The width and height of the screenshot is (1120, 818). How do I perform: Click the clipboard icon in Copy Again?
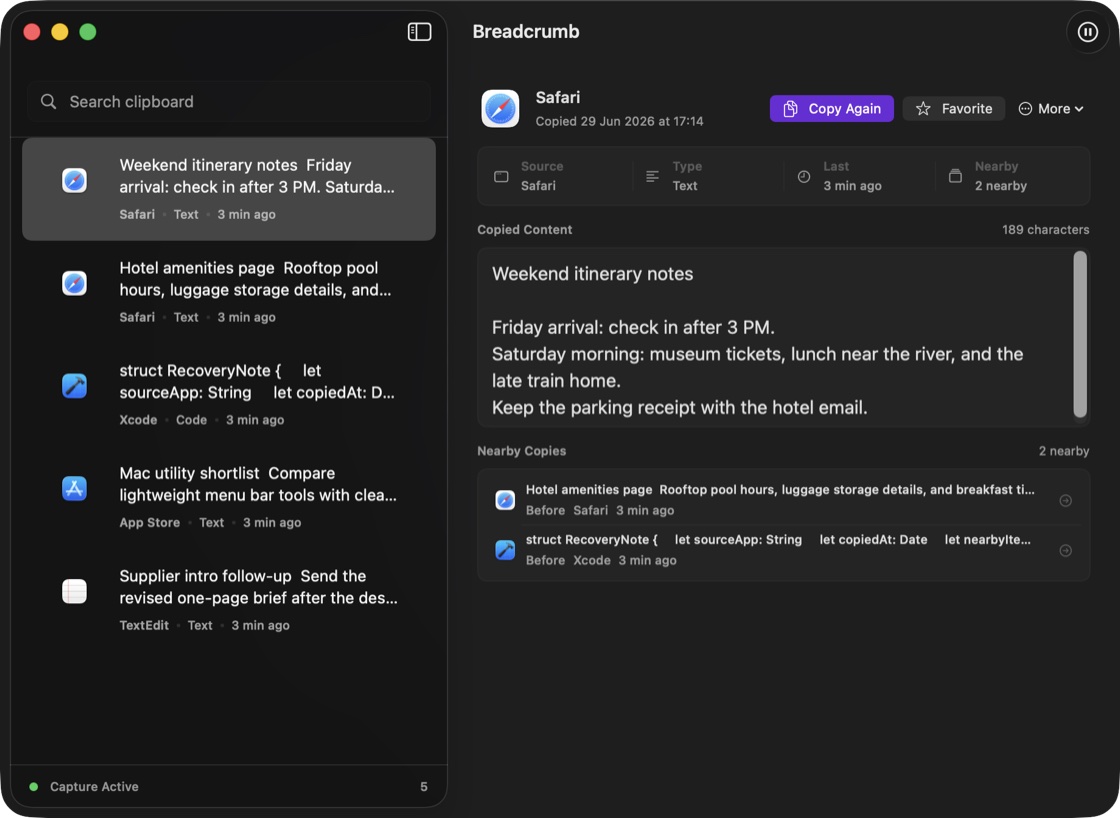(x=790, y=109)
